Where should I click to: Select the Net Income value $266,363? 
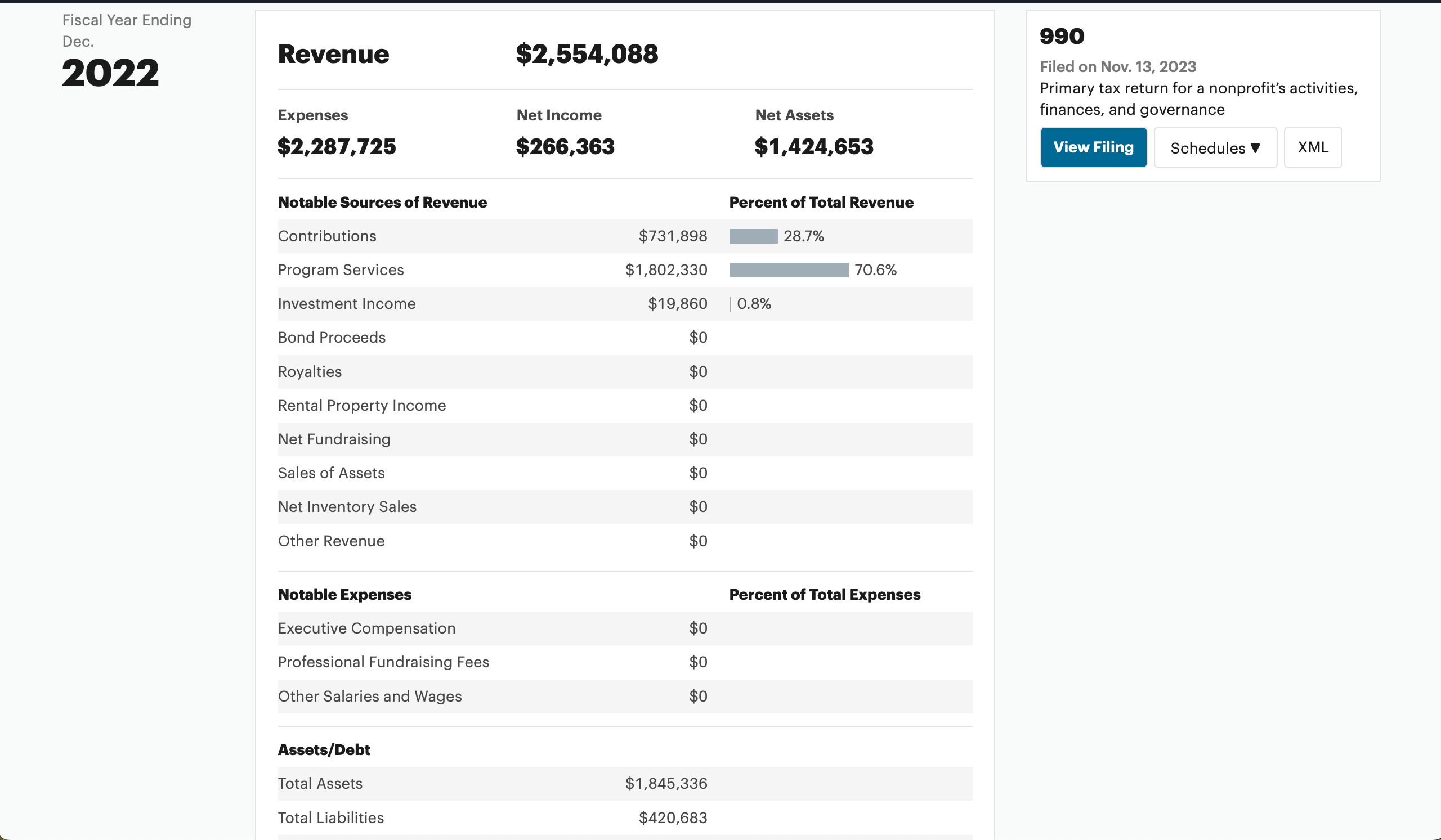[x=565, y=147]
